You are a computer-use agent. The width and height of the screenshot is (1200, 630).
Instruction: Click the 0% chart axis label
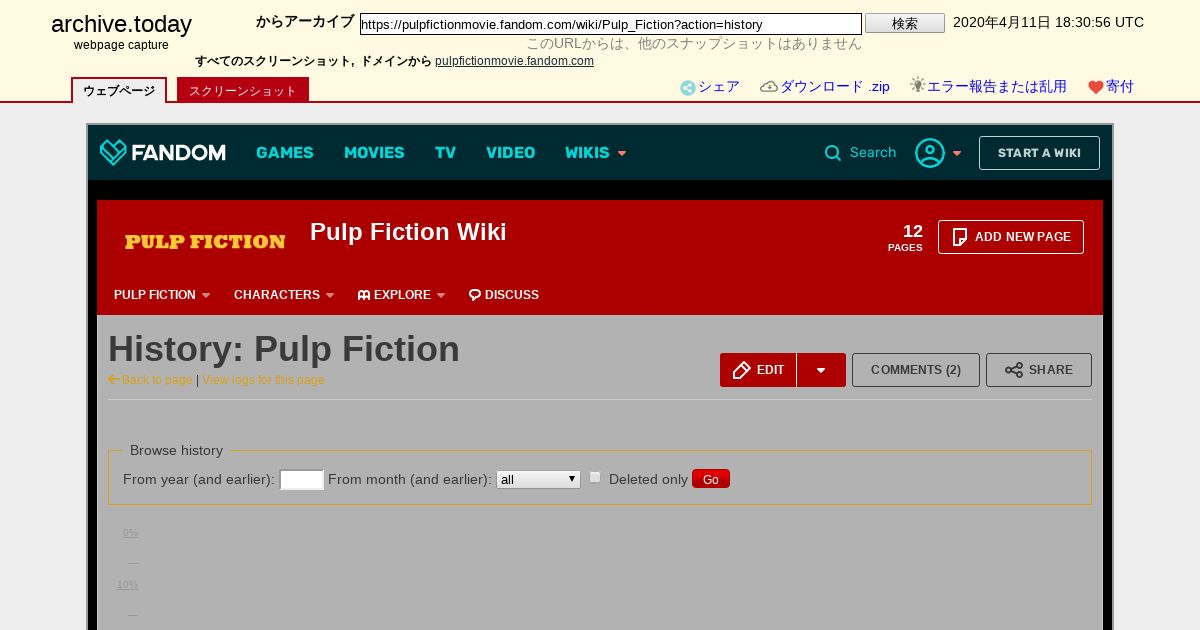130,533
